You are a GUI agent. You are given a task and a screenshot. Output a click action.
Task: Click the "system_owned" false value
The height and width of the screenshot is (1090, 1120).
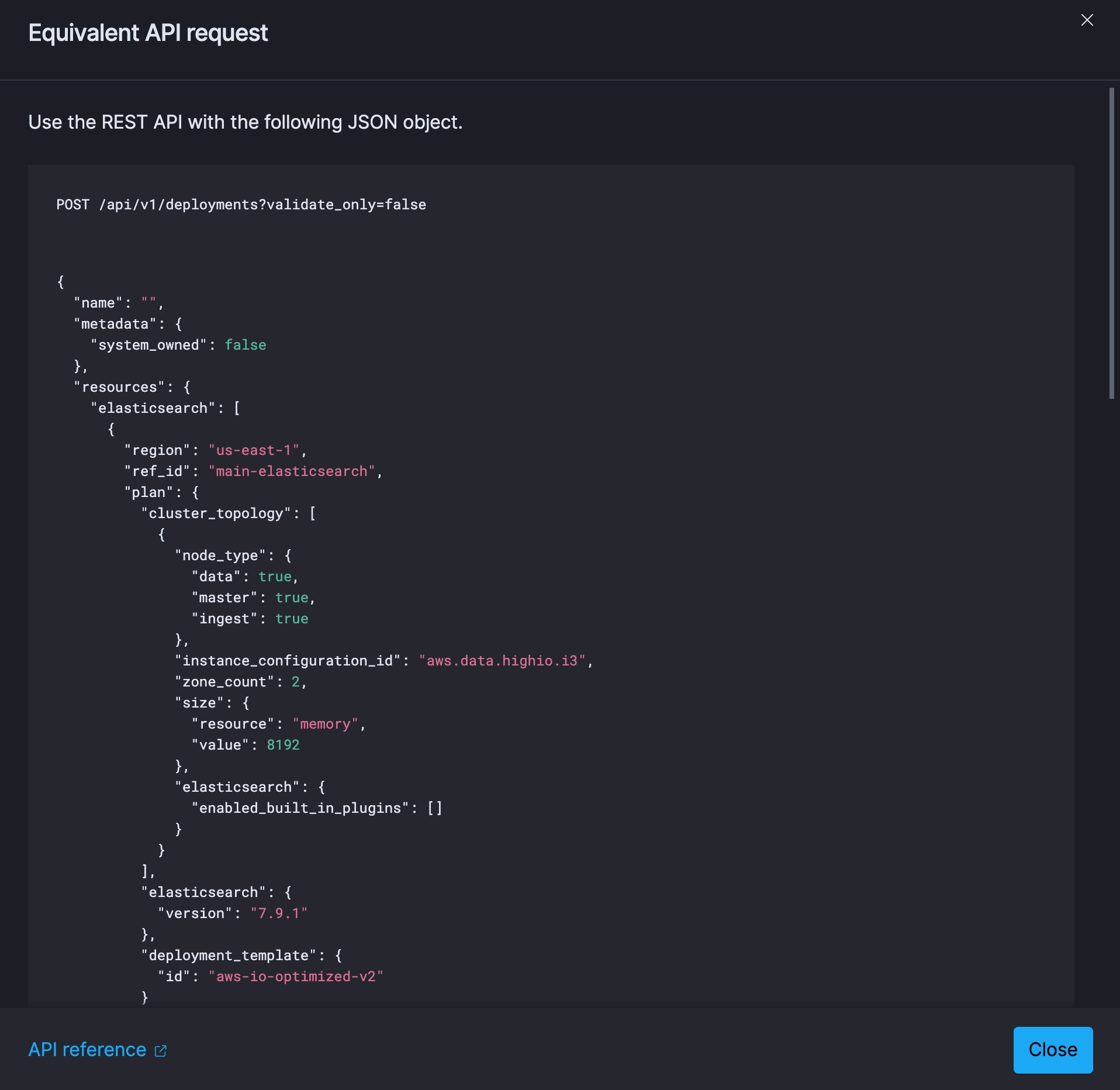(246, 345)
